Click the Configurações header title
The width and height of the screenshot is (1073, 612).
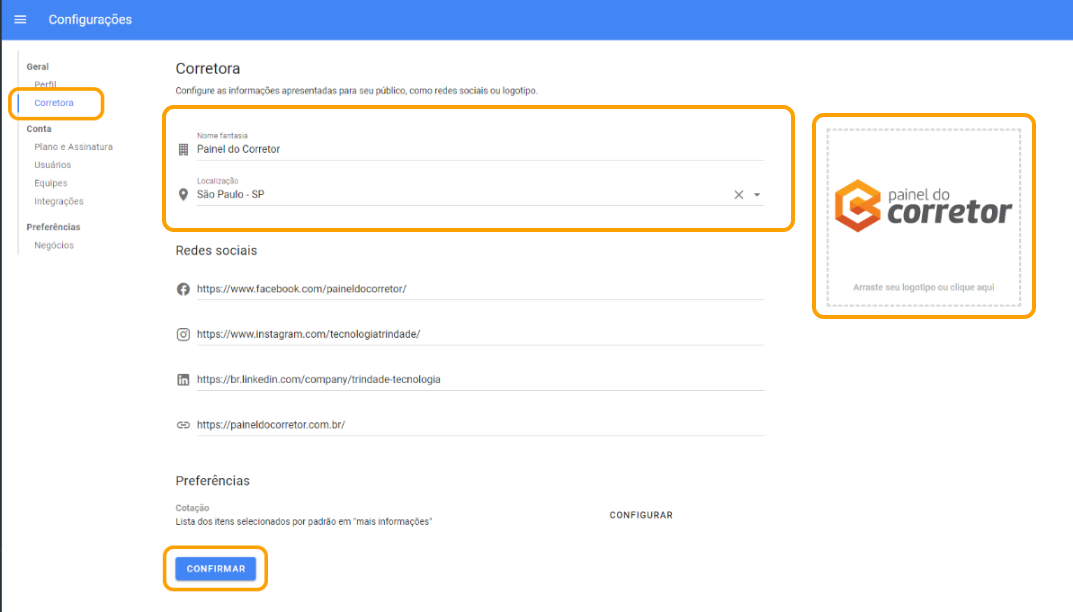point(90,20)
